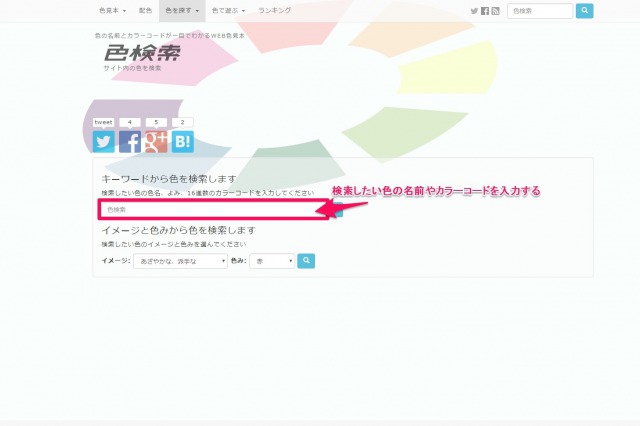Viewport: 640px width, 426px height.
Task: Click the top navbar 色検索 search field
Action: [540, 11]
